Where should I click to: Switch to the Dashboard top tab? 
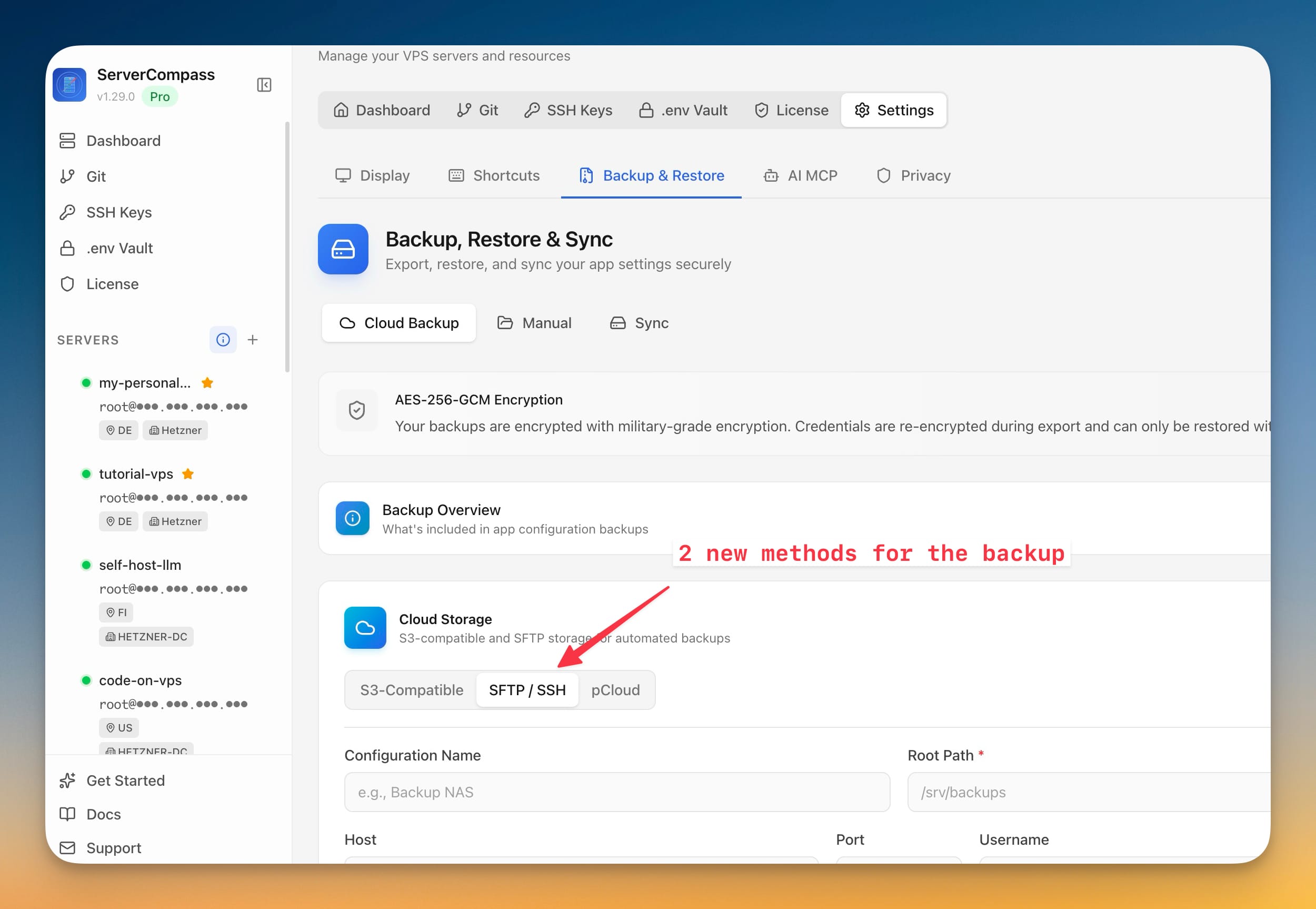coord(382,110)
